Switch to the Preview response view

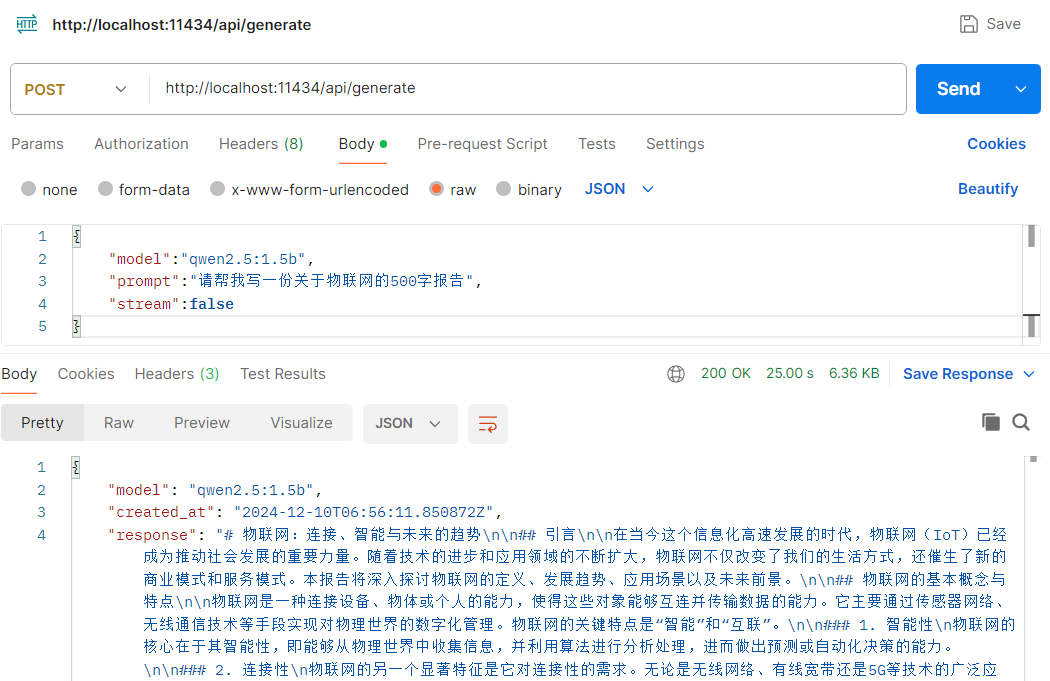(x=202, y=423)
